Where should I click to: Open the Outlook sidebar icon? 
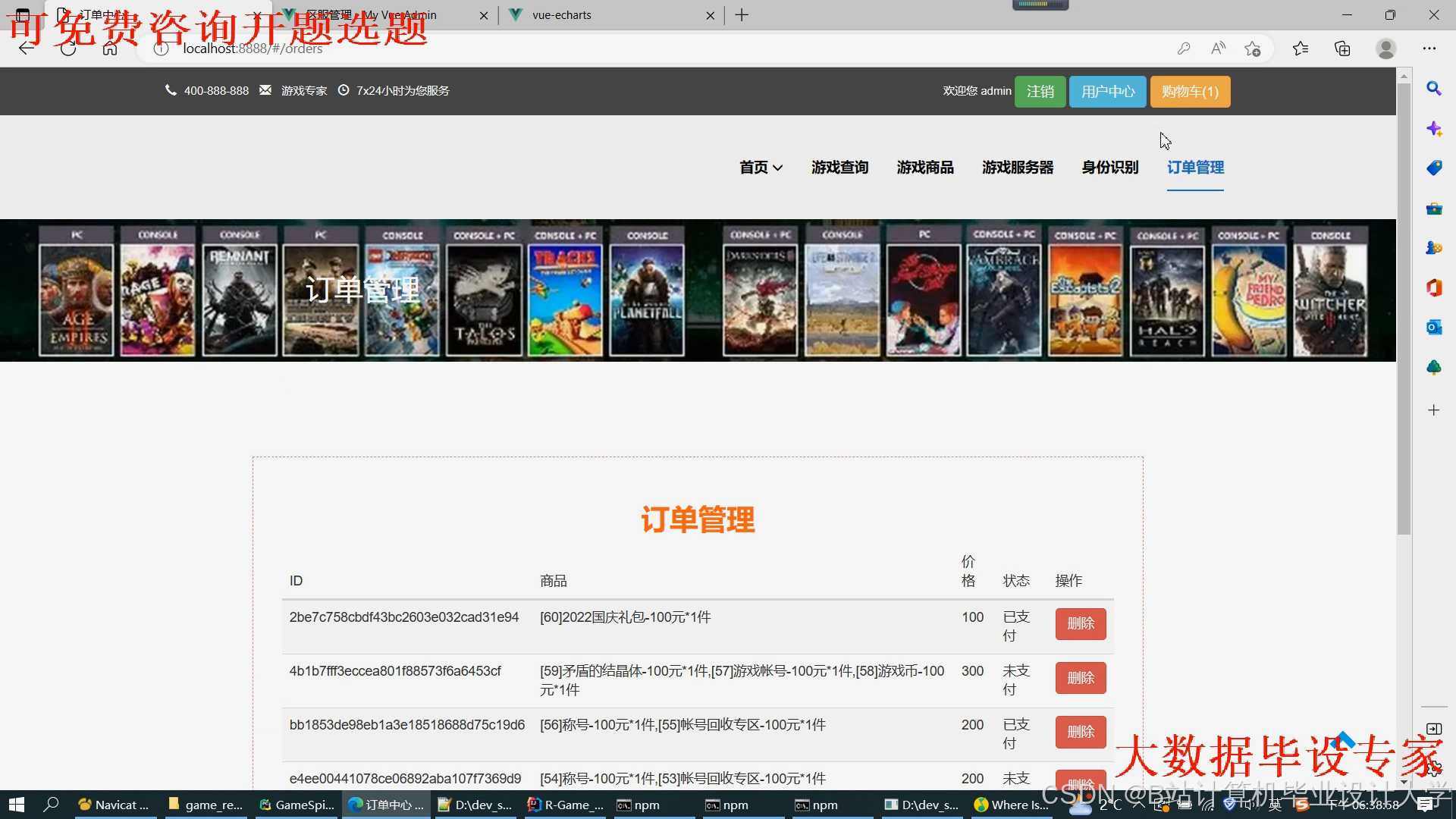point(1433,327)
